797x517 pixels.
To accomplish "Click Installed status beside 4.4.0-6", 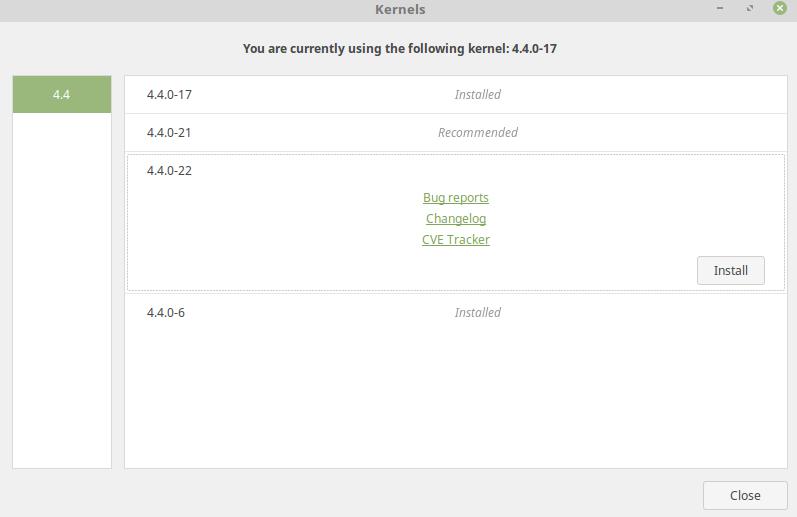I will (478, 313).
